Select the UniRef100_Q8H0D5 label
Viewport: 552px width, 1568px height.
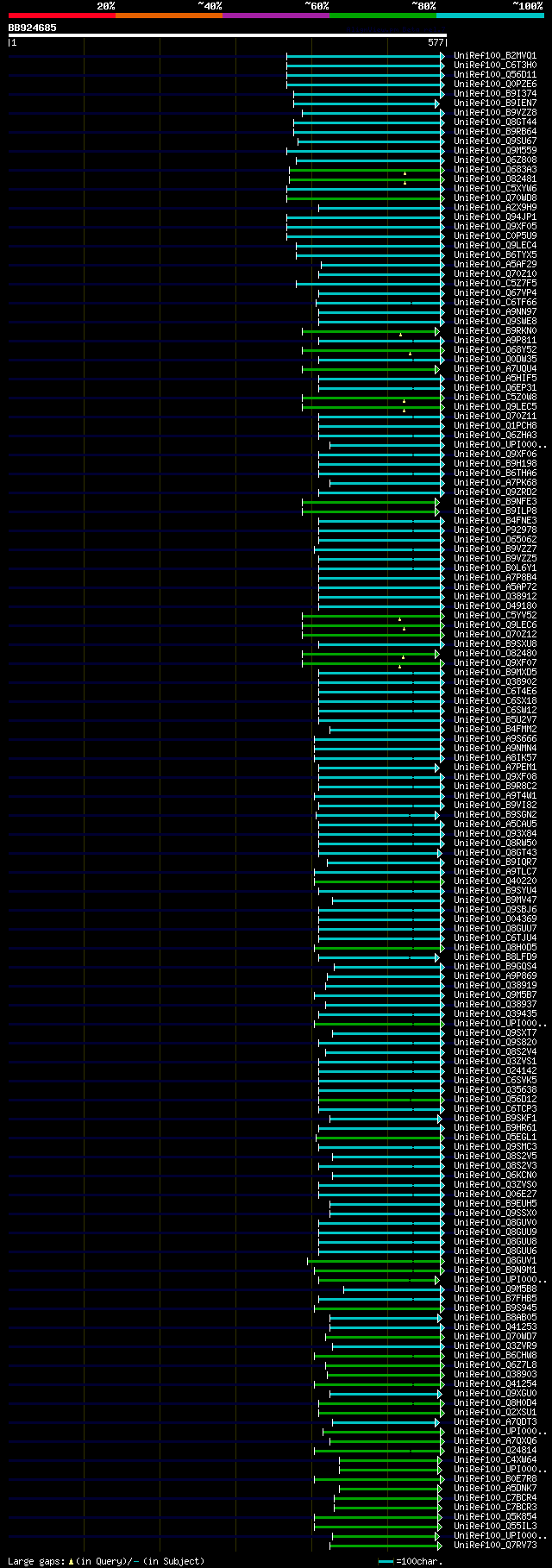coord(495,947)
